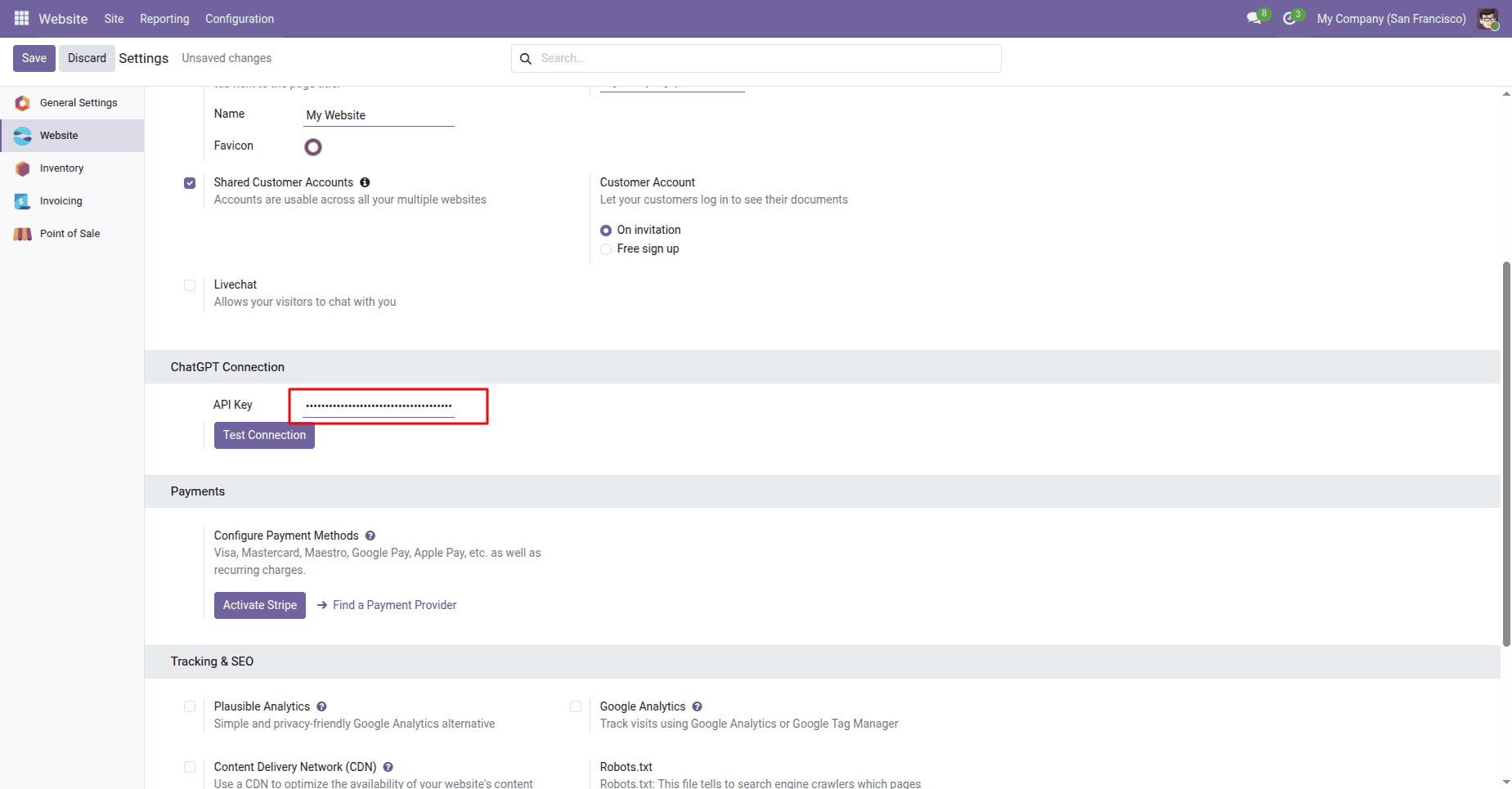The image size is (1512, 789).
Task: Click the Inventory box sidebar icon
Action: tap(23, 168)
